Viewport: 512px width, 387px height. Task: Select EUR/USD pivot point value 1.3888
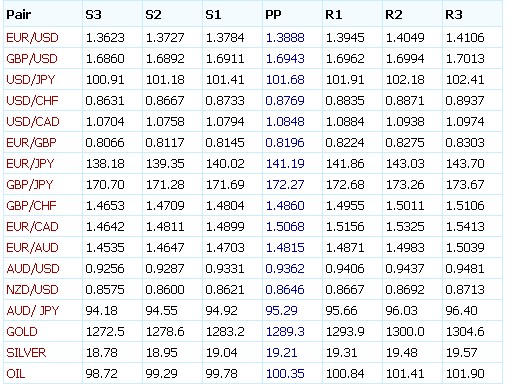pos(285,37)
